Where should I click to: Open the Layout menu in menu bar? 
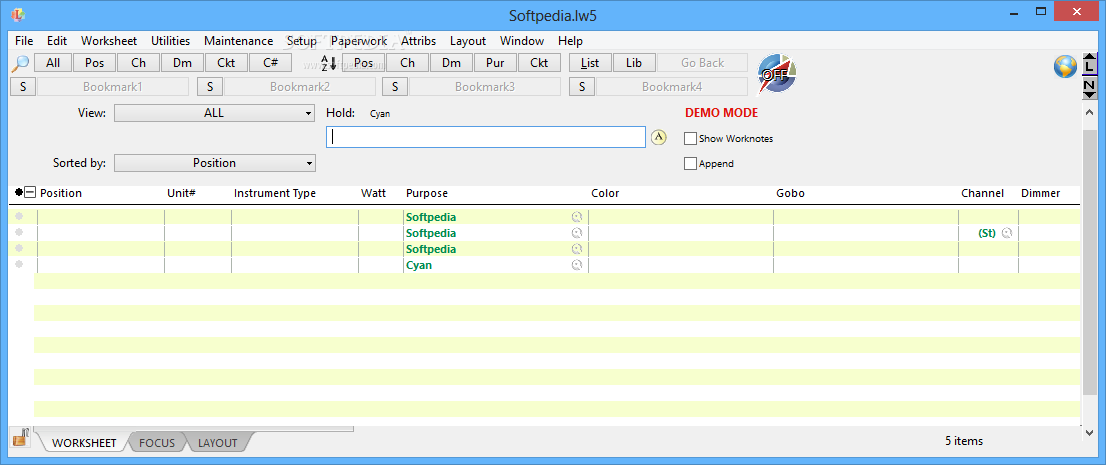coord(468,41)
